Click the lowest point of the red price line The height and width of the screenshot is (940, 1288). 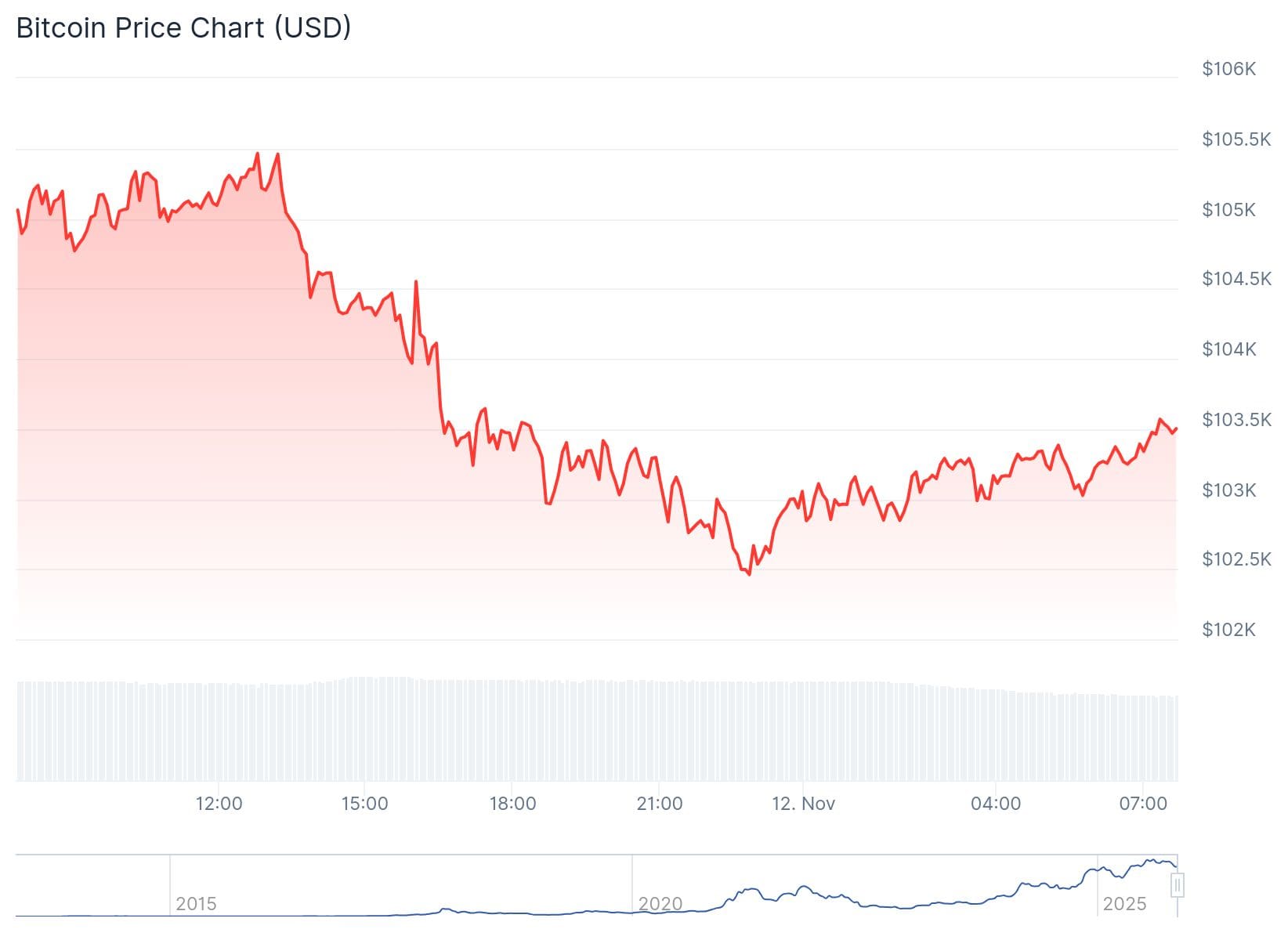click(x=750, y=575)
